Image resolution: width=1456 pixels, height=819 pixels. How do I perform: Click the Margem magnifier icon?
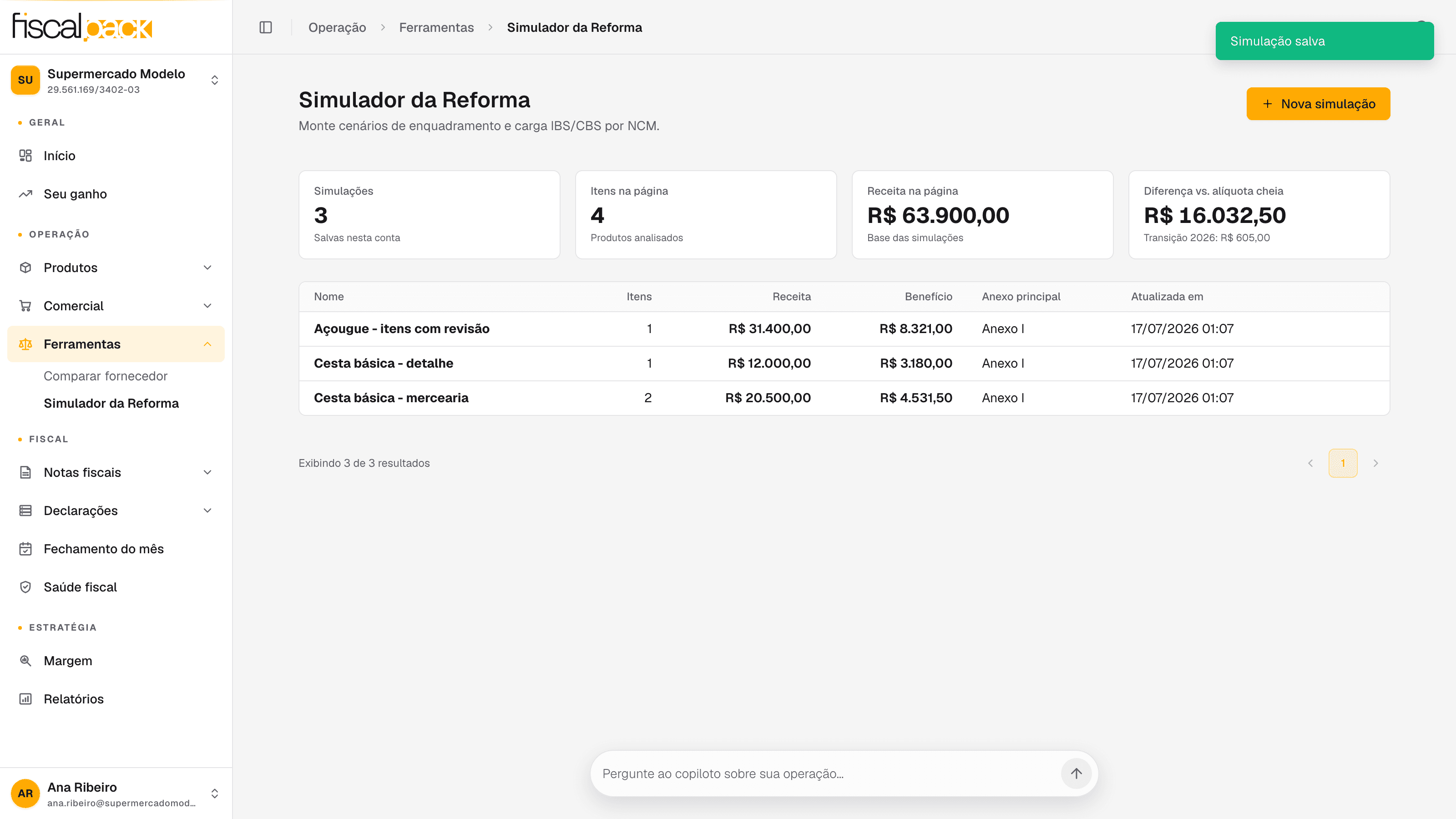pos(25,661)
